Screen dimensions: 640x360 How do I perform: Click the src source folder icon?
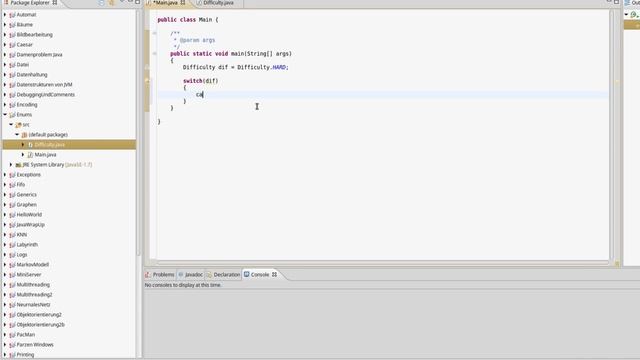click(18, 124)
